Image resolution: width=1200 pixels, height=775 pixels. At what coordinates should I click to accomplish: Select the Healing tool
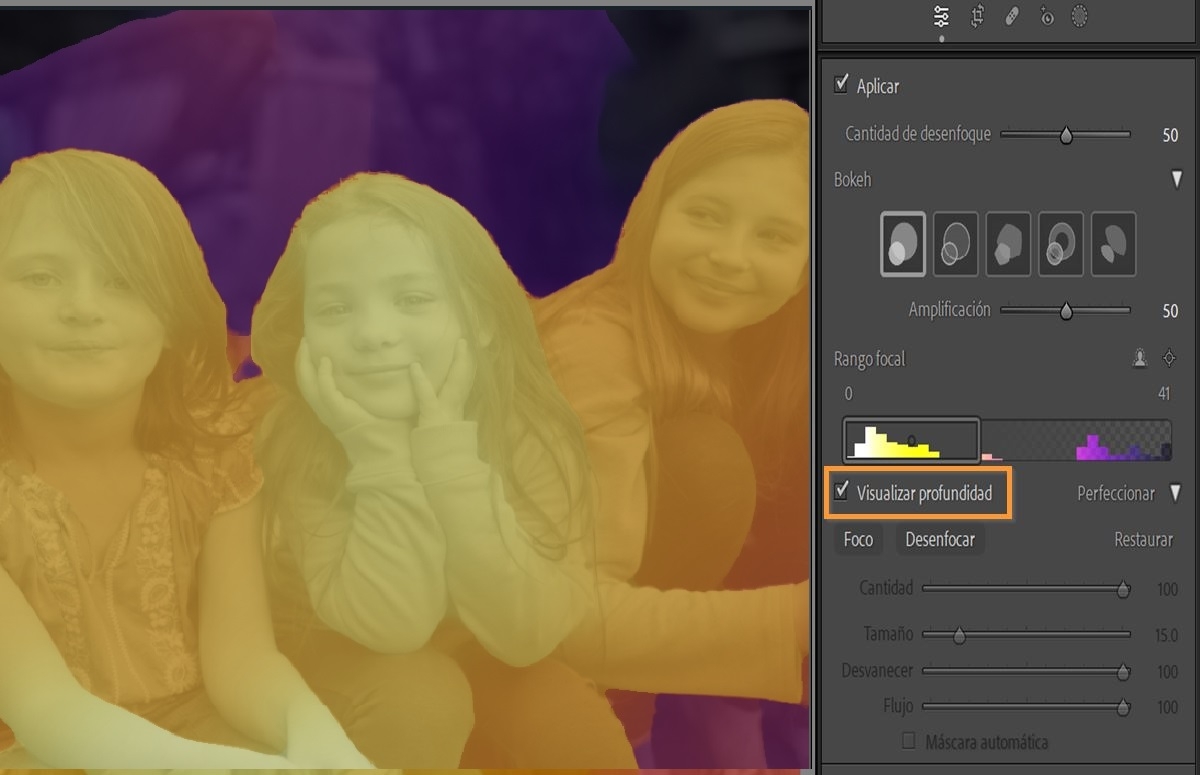pos(1011,16)
